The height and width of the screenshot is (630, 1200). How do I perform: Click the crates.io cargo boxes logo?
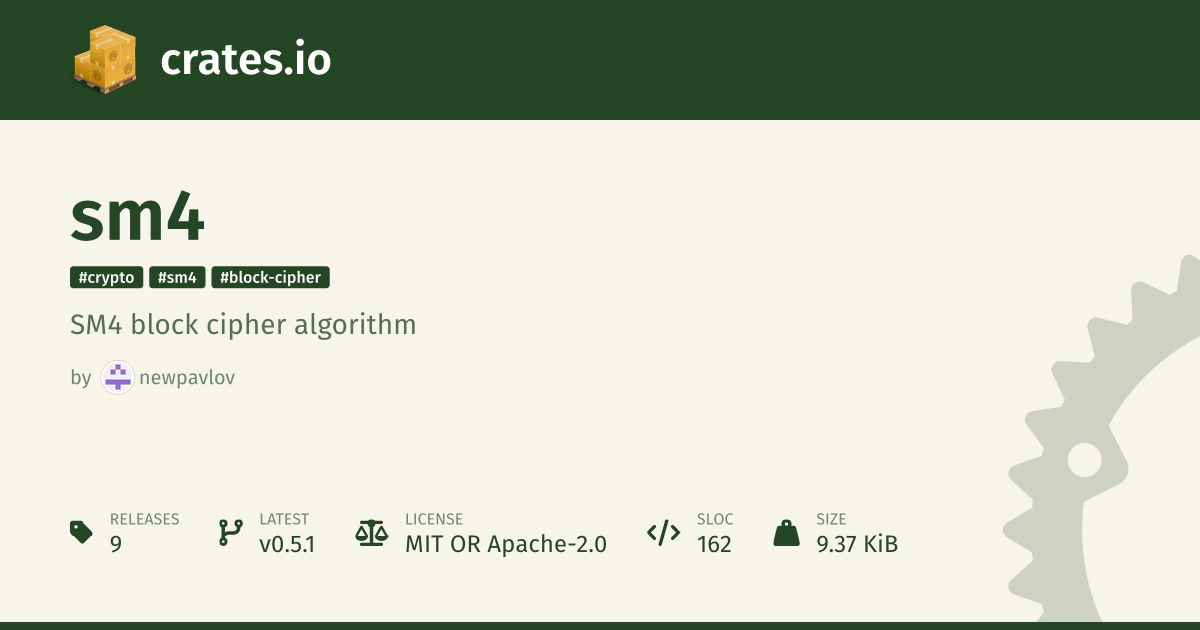point(105,58)
